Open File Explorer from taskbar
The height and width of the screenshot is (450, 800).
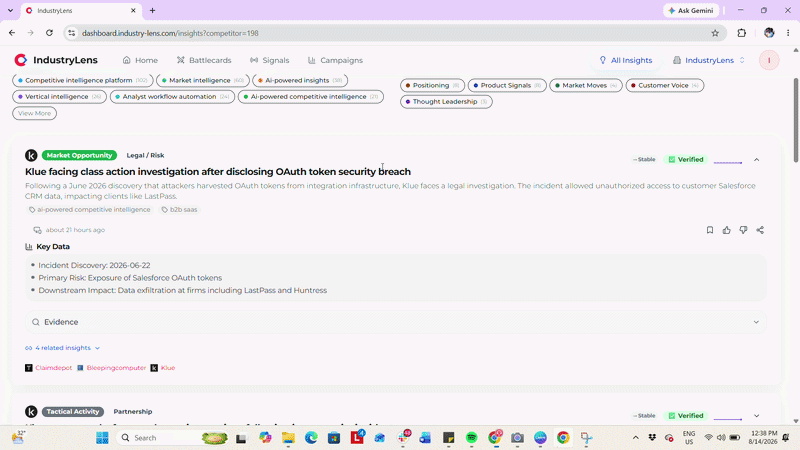click(288, 438)
